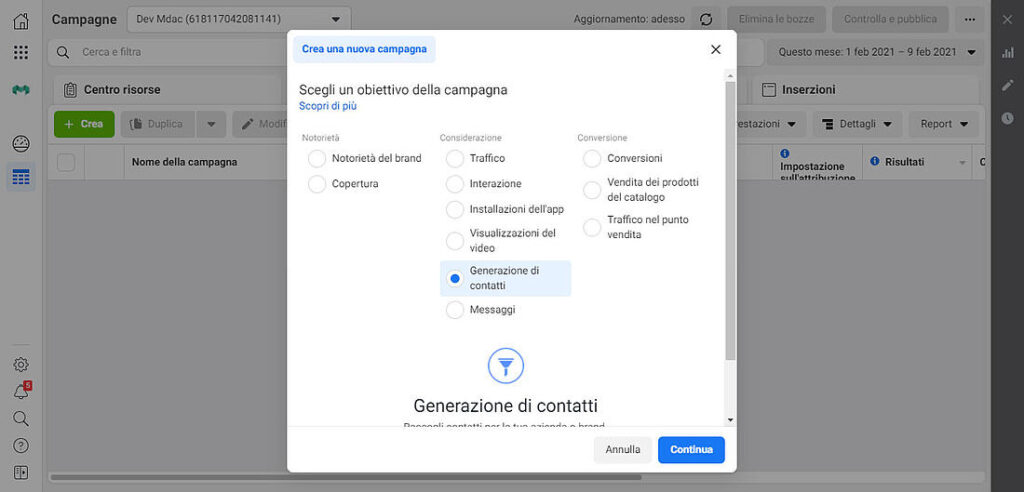The image size is (1024, 492).
Task: Close the new campaign dialog with X
Action: pos(715,50)
